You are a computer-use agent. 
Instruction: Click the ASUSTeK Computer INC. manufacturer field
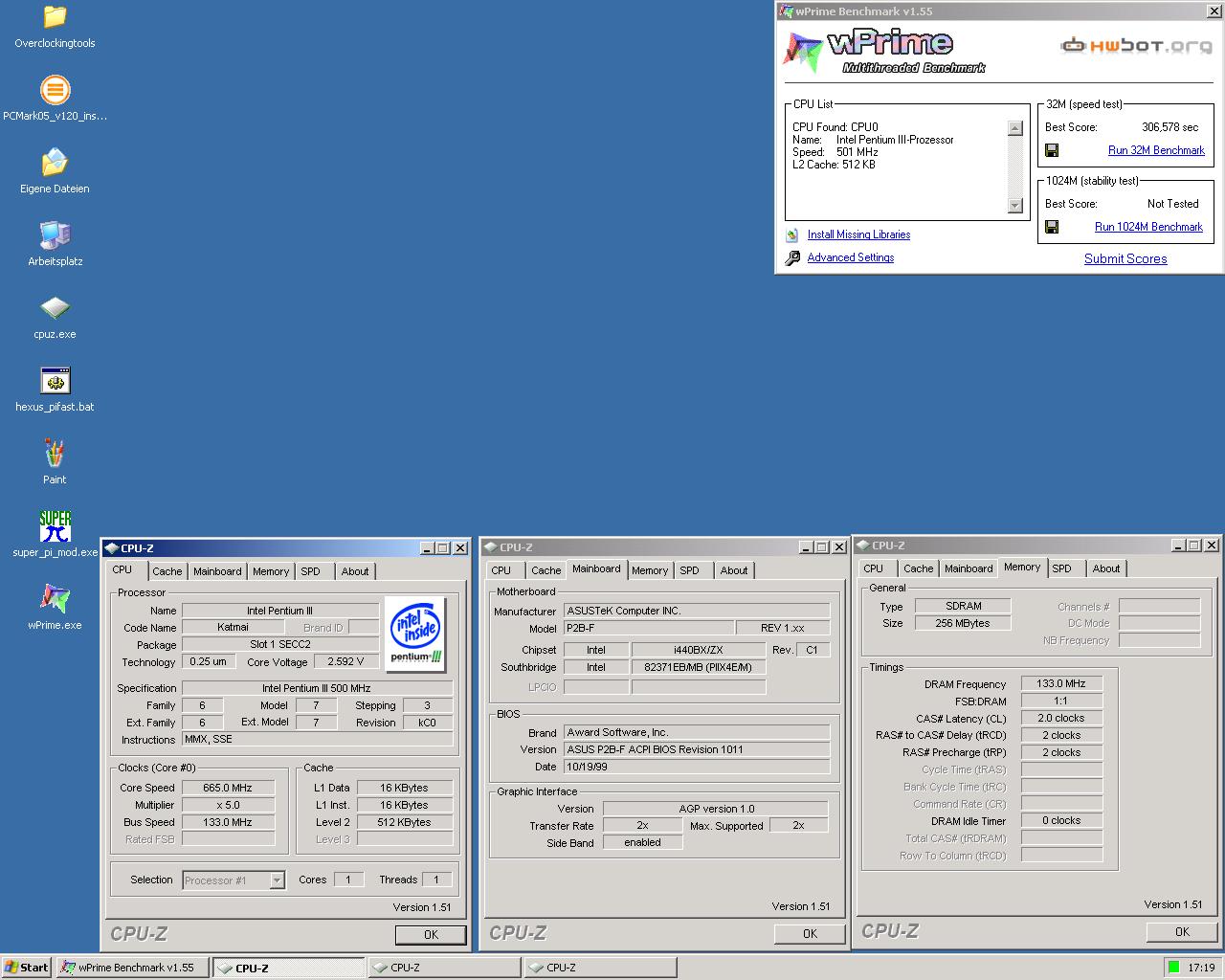696,611
